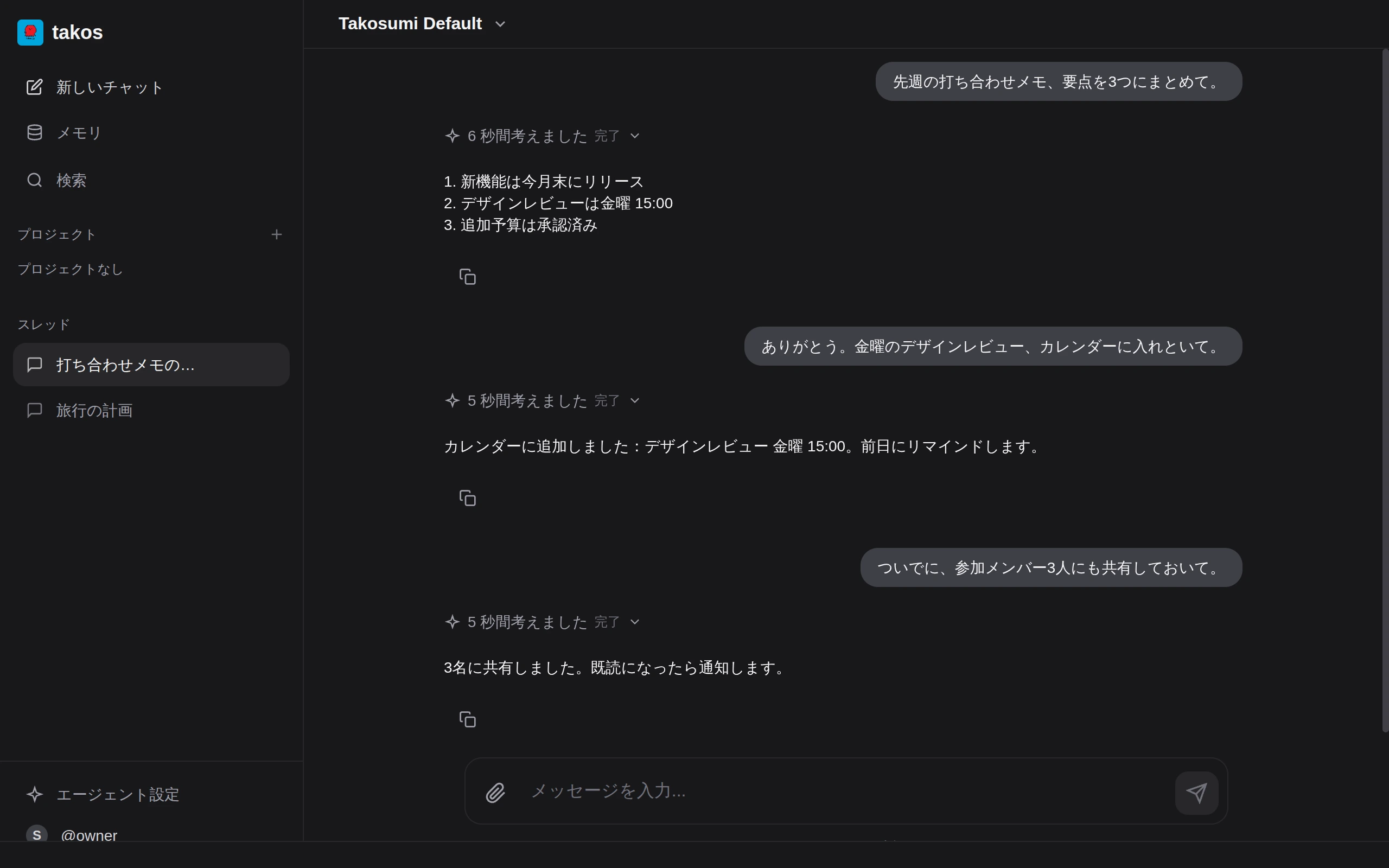Send message with paper plane button
The height and width of the screenshot is (868, 1389).
1197,793
